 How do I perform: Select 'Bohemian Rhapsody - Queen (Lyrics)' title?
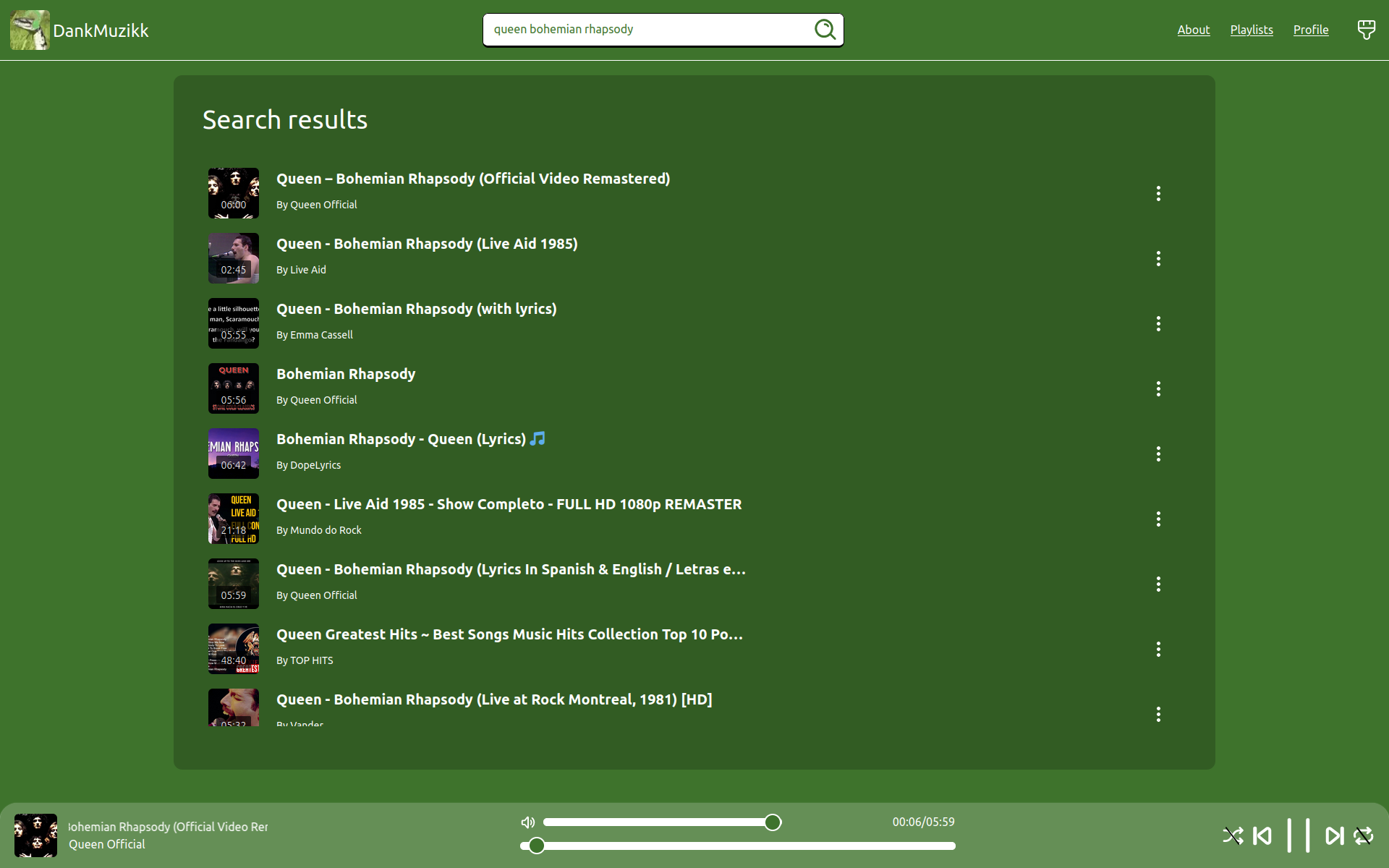[411, 439]
